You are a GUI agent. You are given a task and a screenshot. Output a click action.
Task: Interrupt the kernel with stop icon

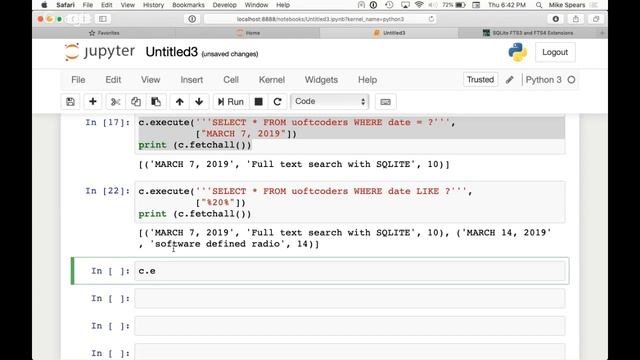coord(258,102)
